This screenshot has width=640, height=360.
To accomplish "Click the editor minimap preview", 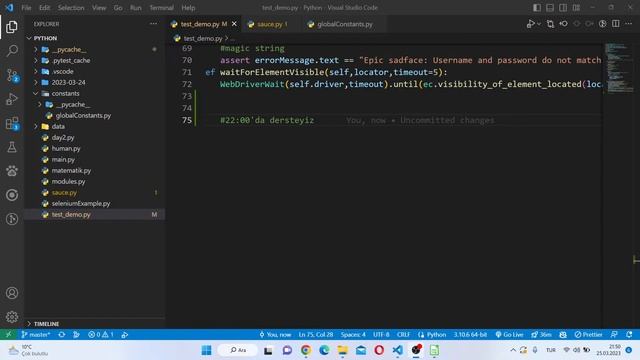I will tap(619, 68).
